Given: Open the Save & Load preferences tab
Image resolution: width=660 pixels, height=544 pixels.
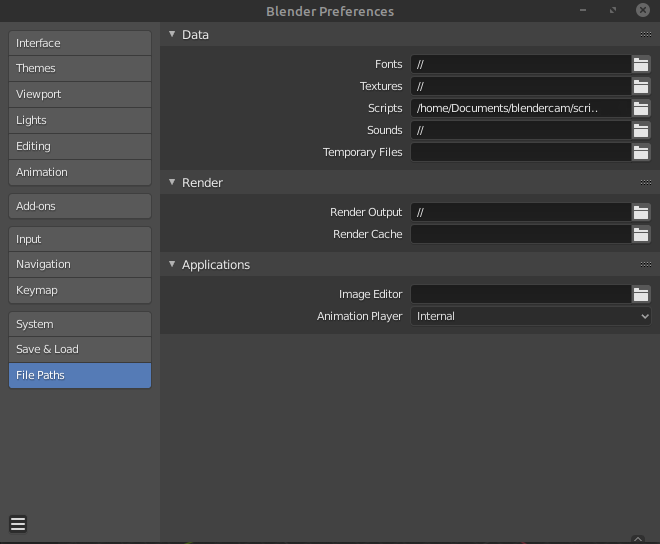Looking at the screenshot, I should 80,349.
